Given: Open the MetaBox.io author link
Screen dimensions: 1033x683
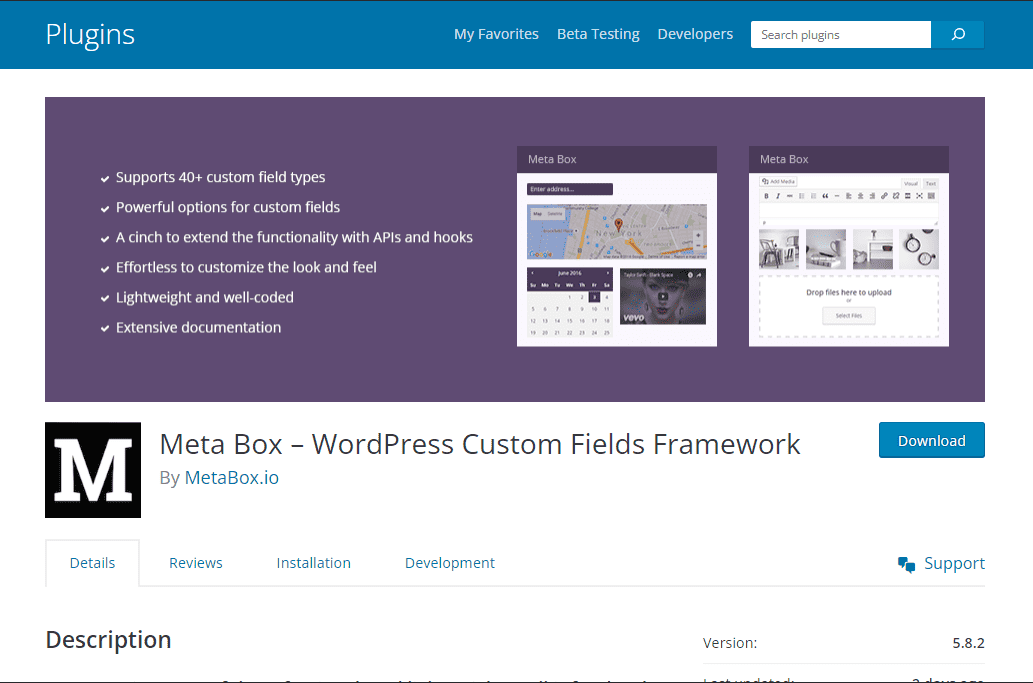Looking at the screenshot, I should pos(232,478).
